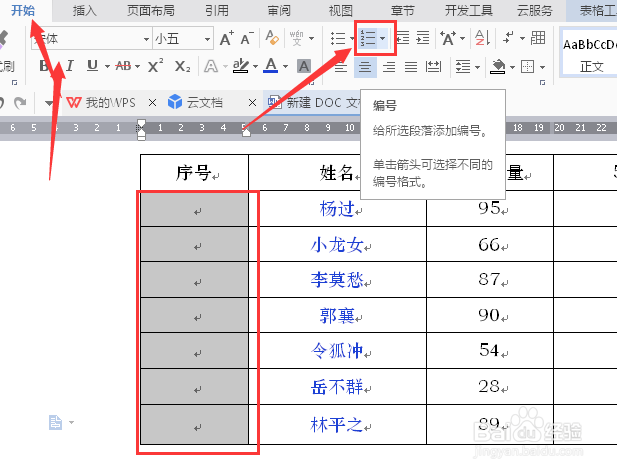Toggle align left paragraph

[340, 67]
